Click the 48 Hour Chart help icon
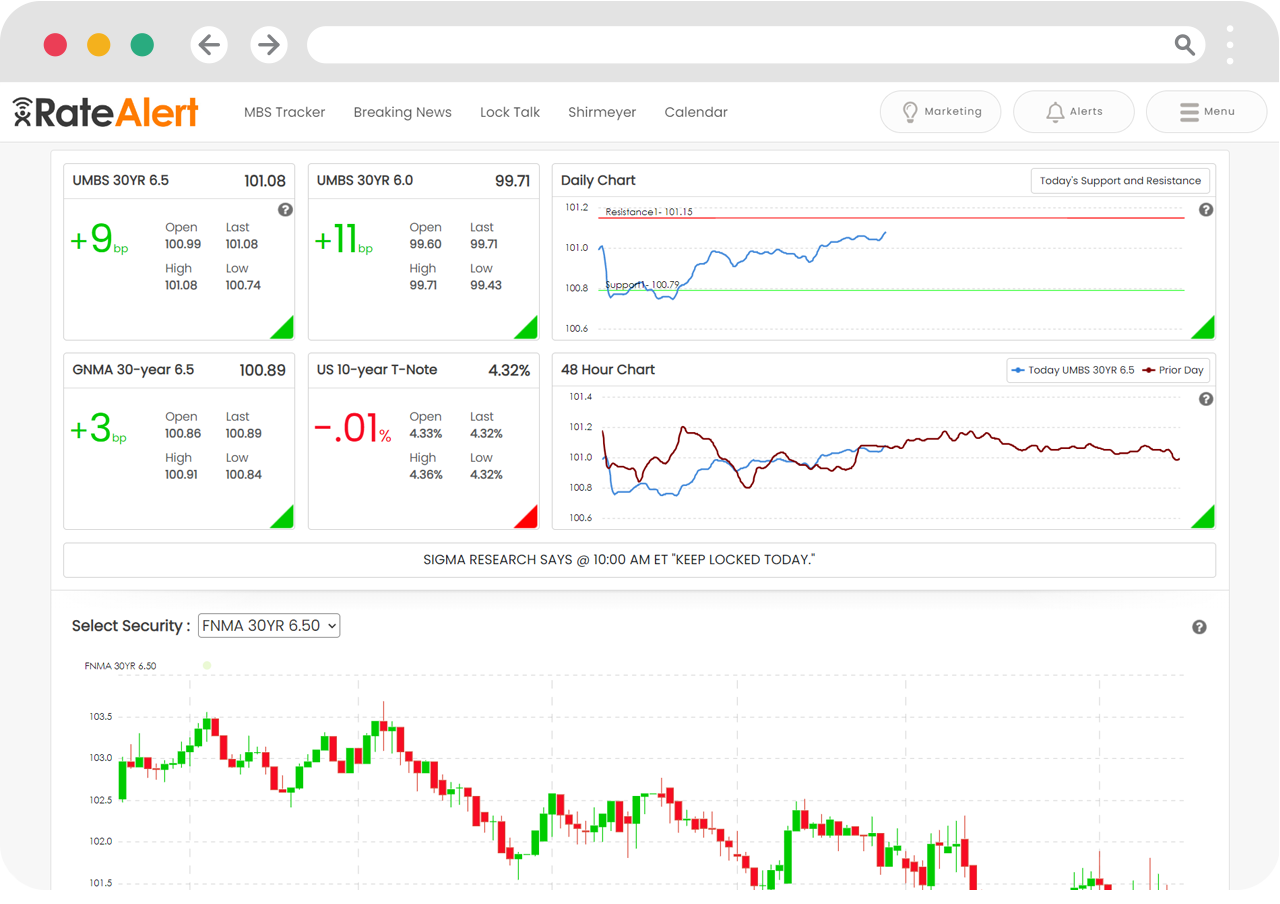Screen dimensions: 1280x904 click(x=1205, y=399)
